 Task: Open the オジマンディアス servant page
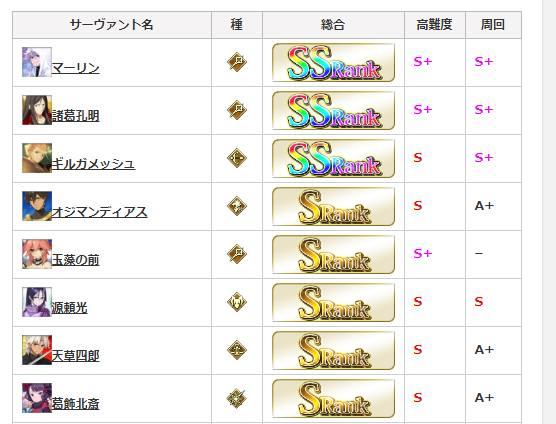[99, 212]
